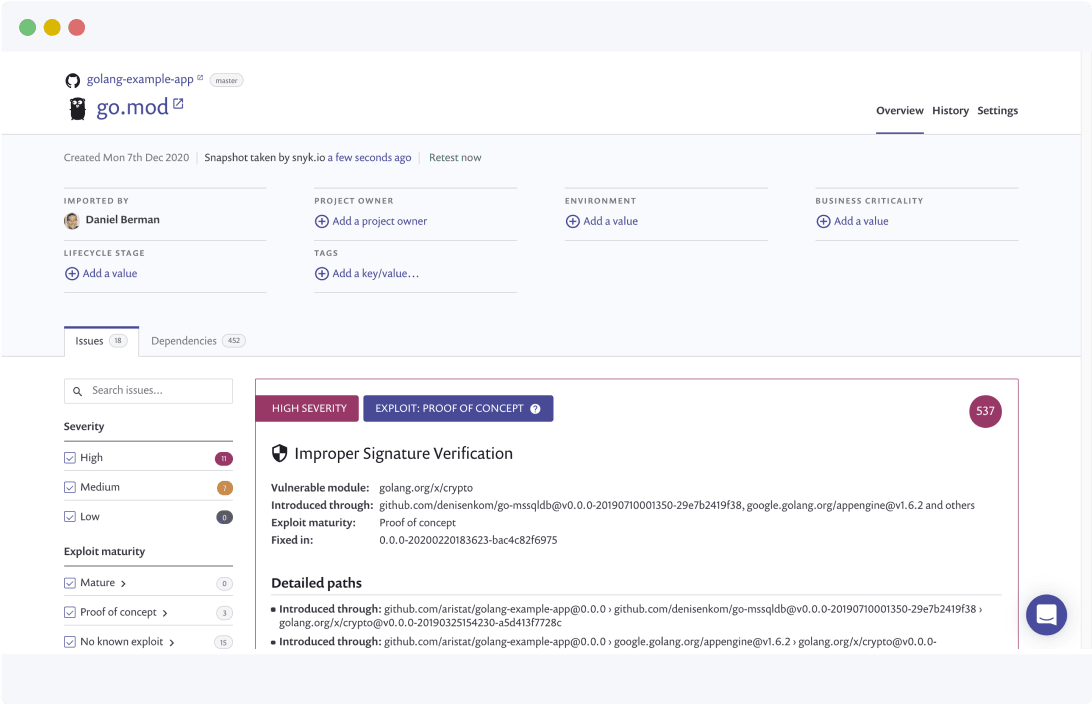Click the shield icon beside Improper Signature Verification
The height and width of the screenshot is (704, 1092).
[279, 453]
